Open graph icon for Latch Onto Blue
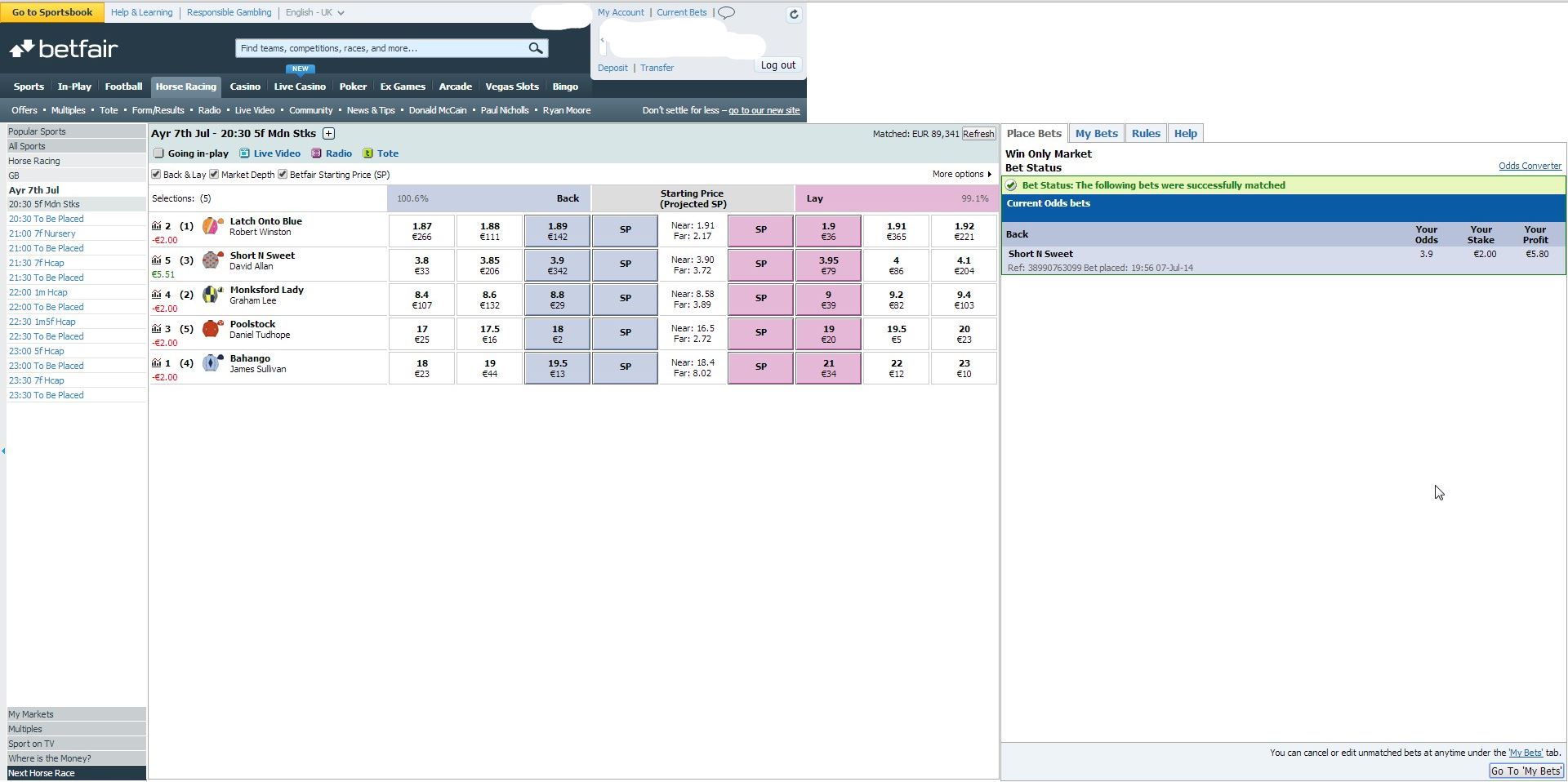1568x782 pixels. 156,226
